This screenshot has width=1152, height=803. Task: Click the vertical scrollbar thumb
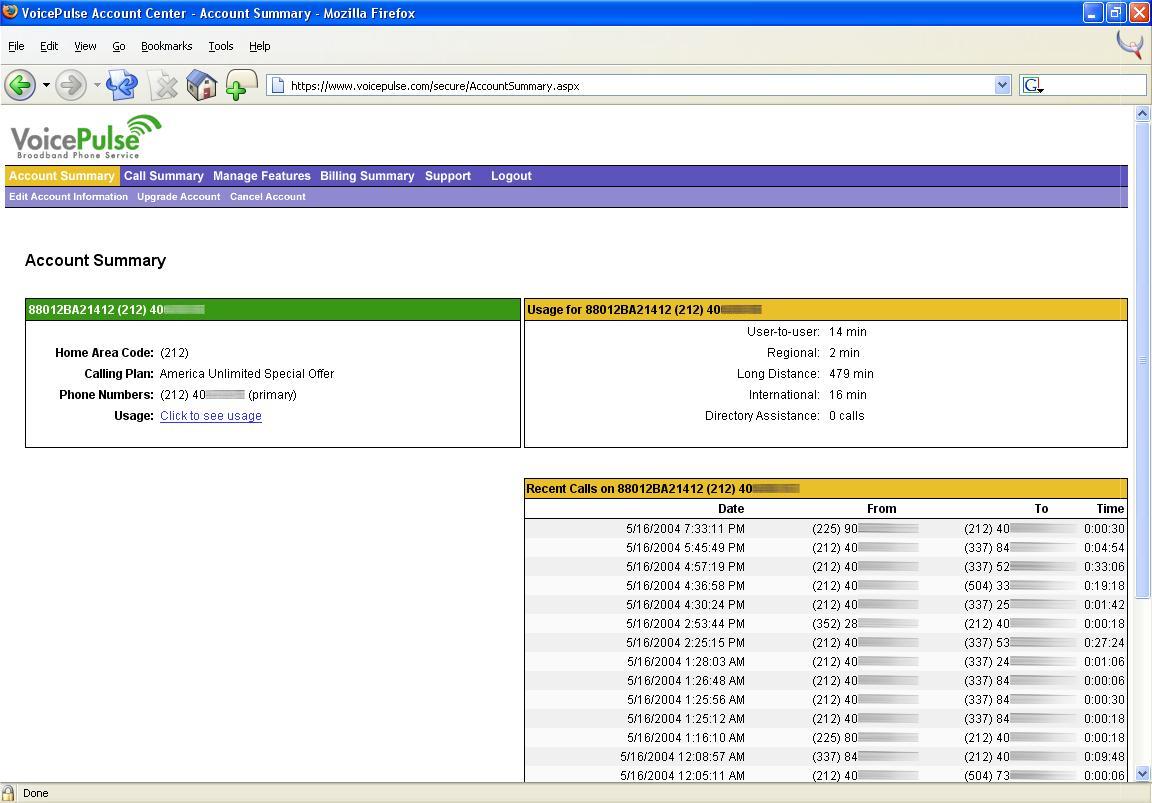(x=1142, y=360)
